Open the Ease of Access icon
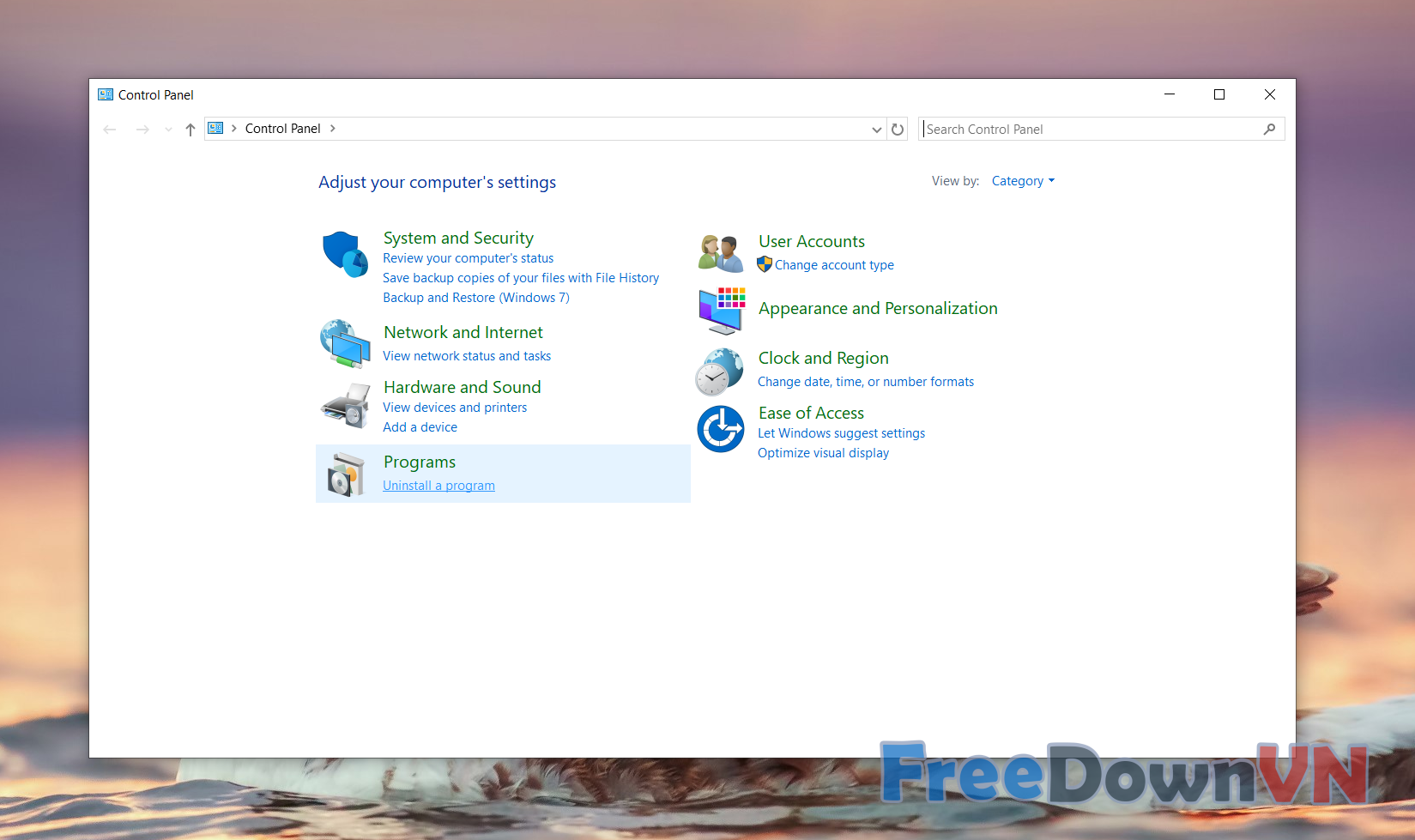The image size is (1415, 840). click(721, 429)
